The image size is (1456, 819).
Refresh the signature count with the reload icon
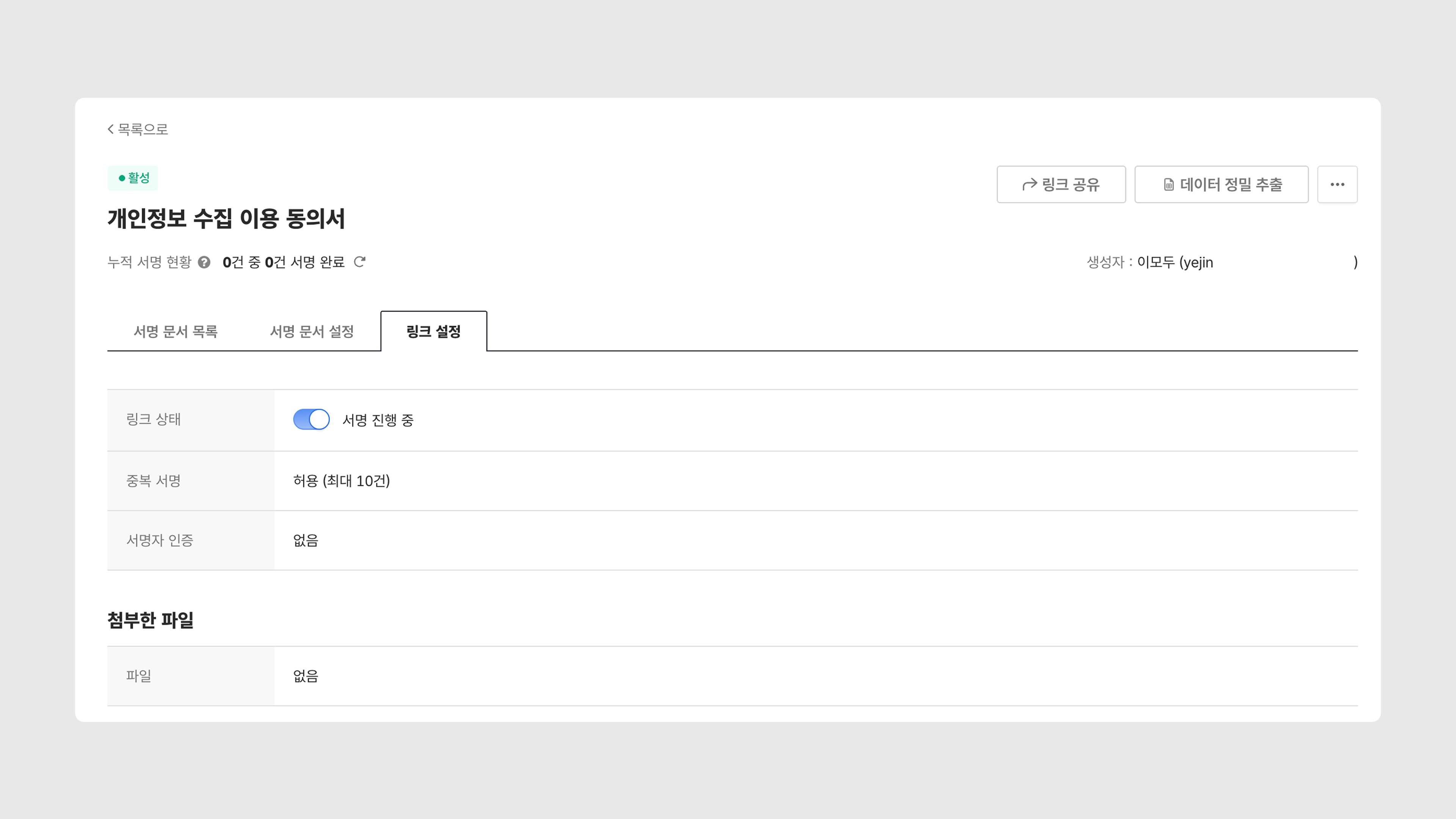[359, 262]
